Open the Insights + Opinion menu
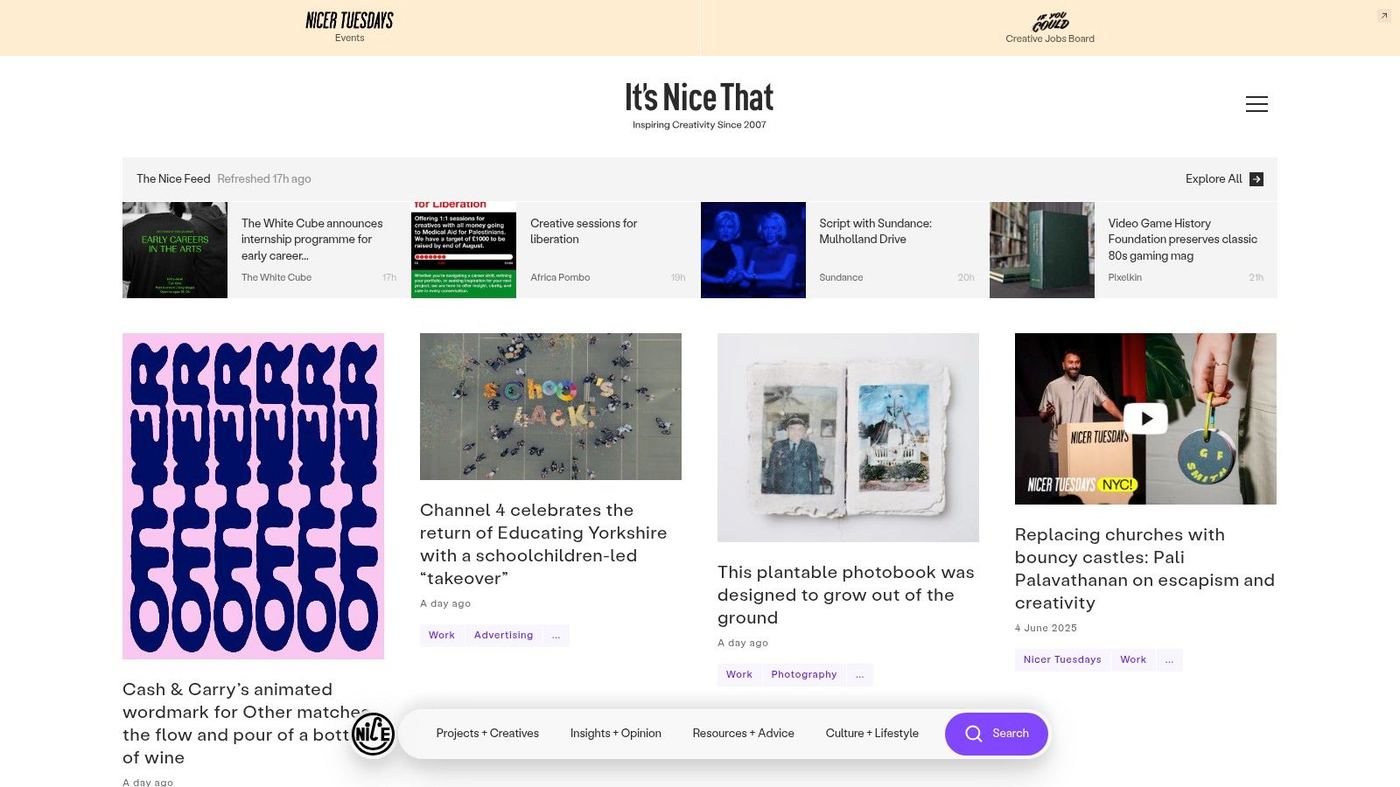Viewport: 1400px width, 787px height. pos(615,733)
